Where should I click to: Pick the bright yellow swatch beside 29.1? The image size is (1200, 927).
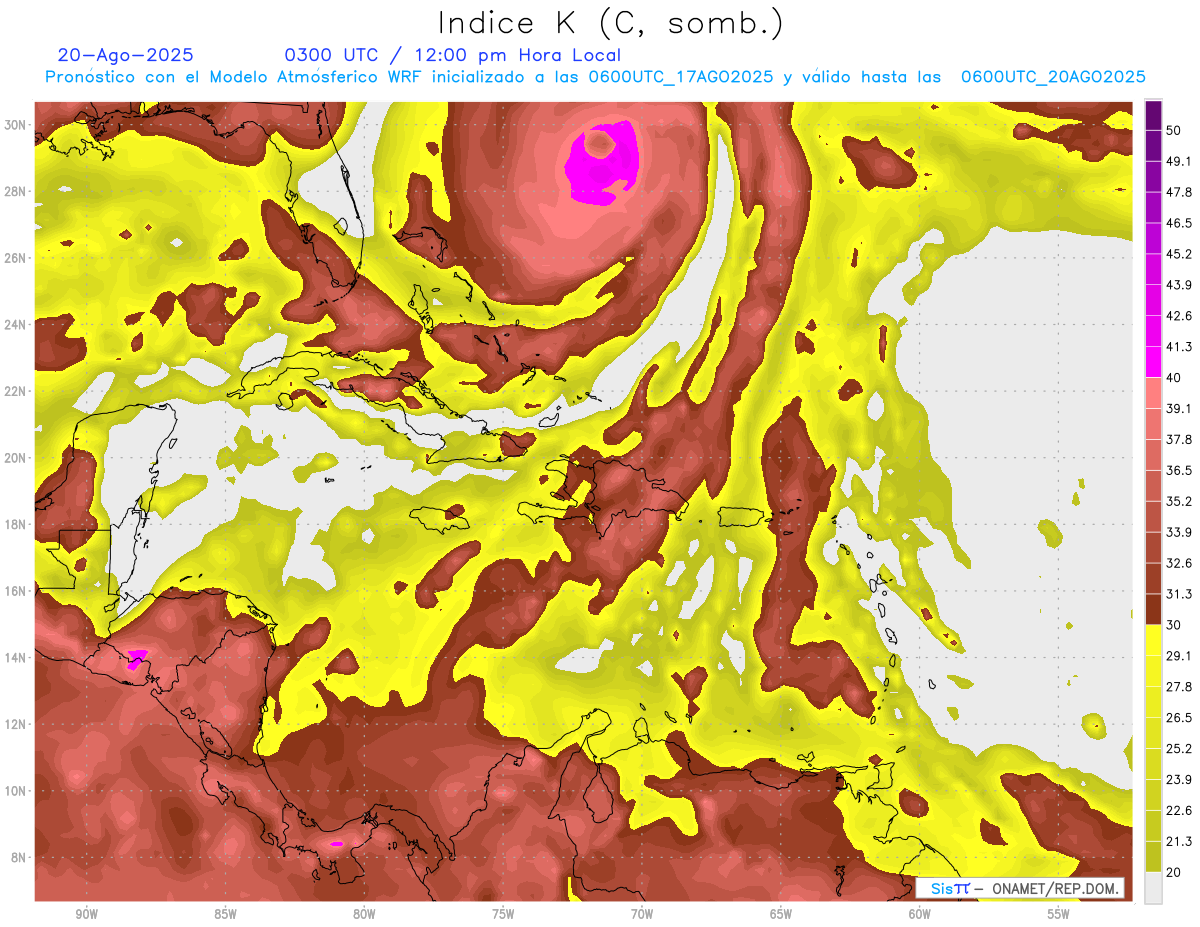click(x=1153, y=639)
